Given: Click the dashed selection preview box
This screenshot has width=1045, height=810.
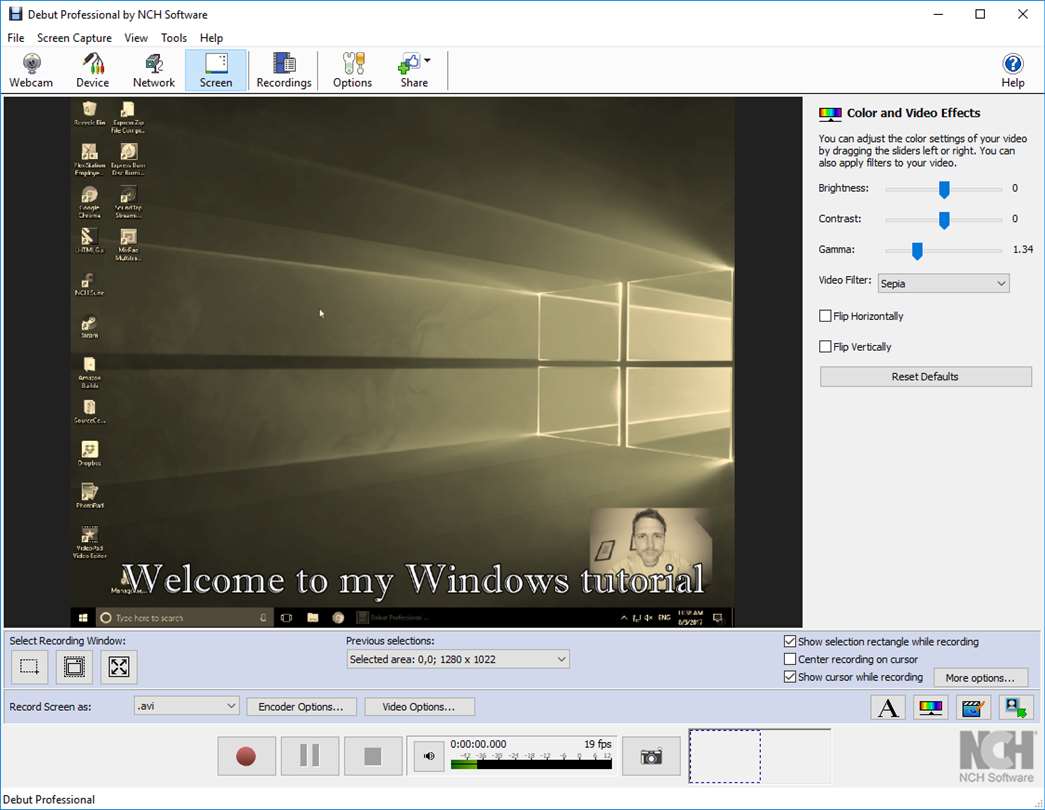Looking at the screenshot, I should click(x=725, y=756).
